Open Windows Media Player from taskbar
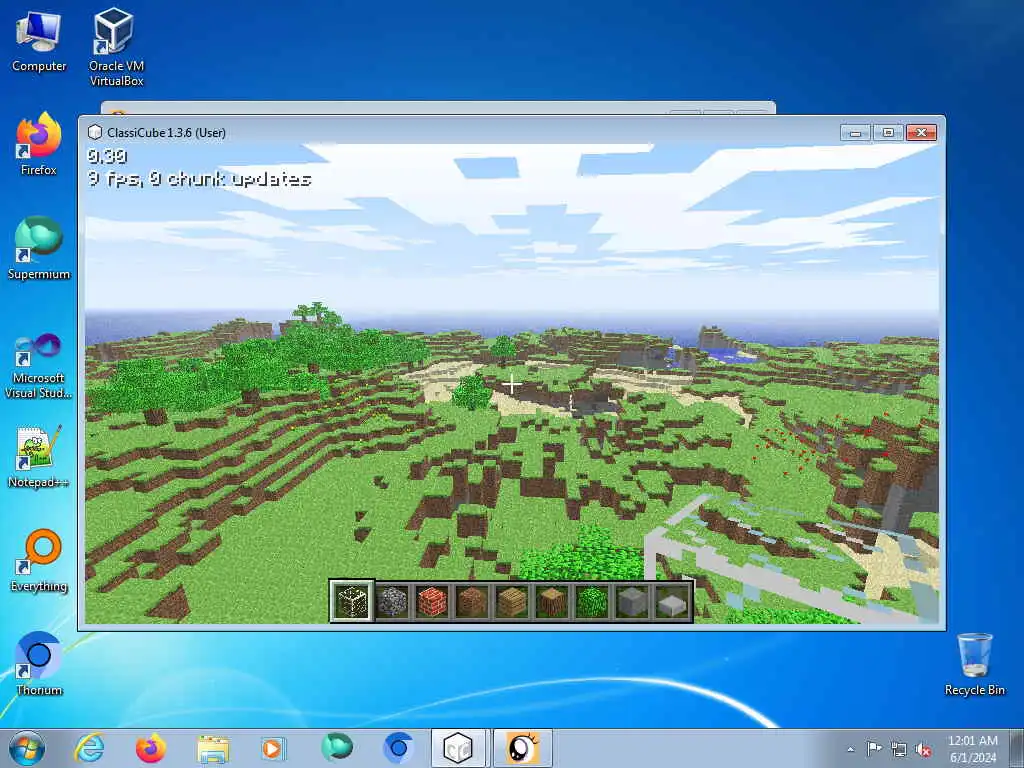This screenshot has width=1024, height=768. (274, 748)
